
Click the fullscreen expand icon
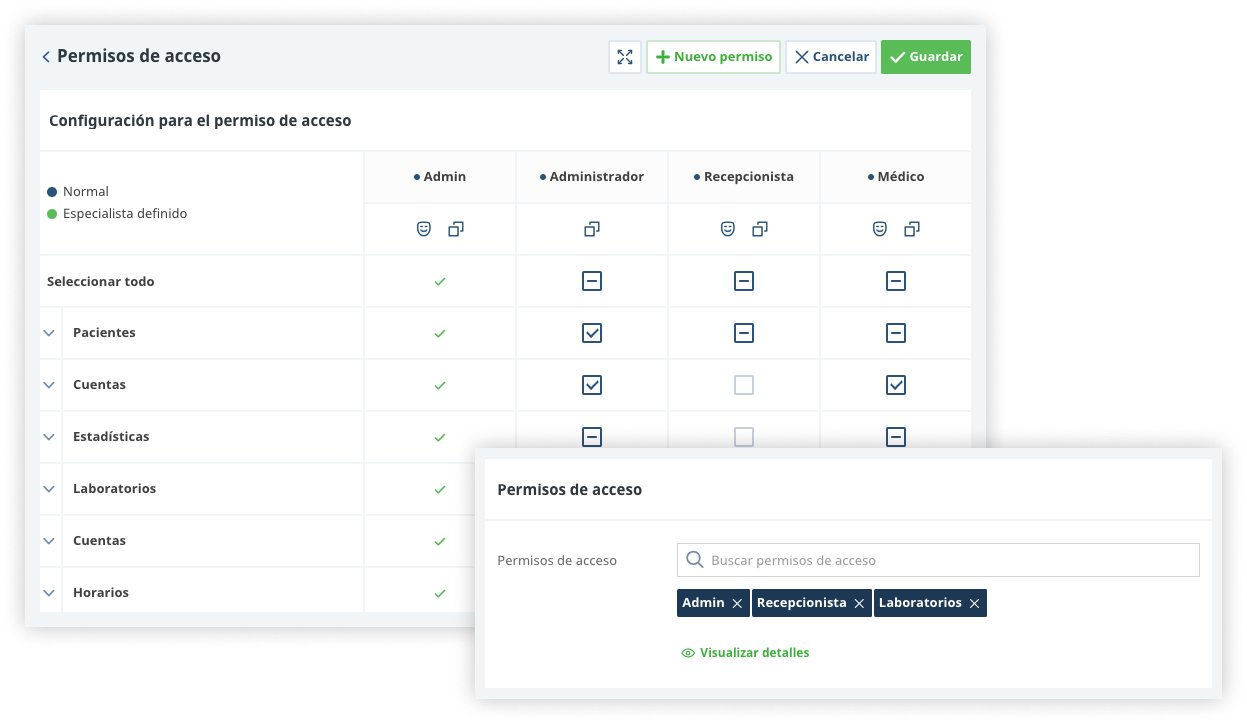pyautogui.click(x=625, y=57)
